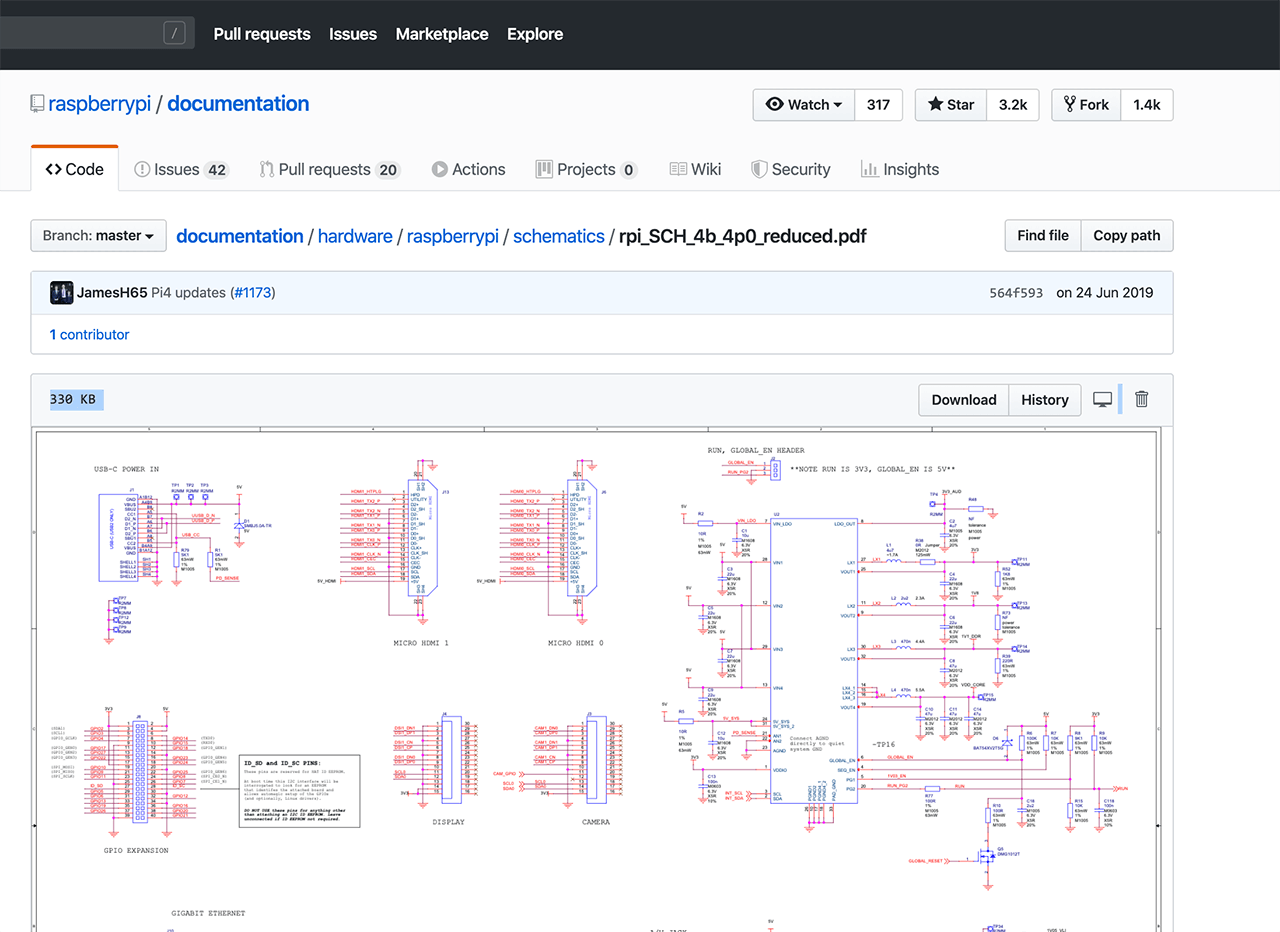
Task: Open the Issues link in top navigation
Action: [353, 34]
